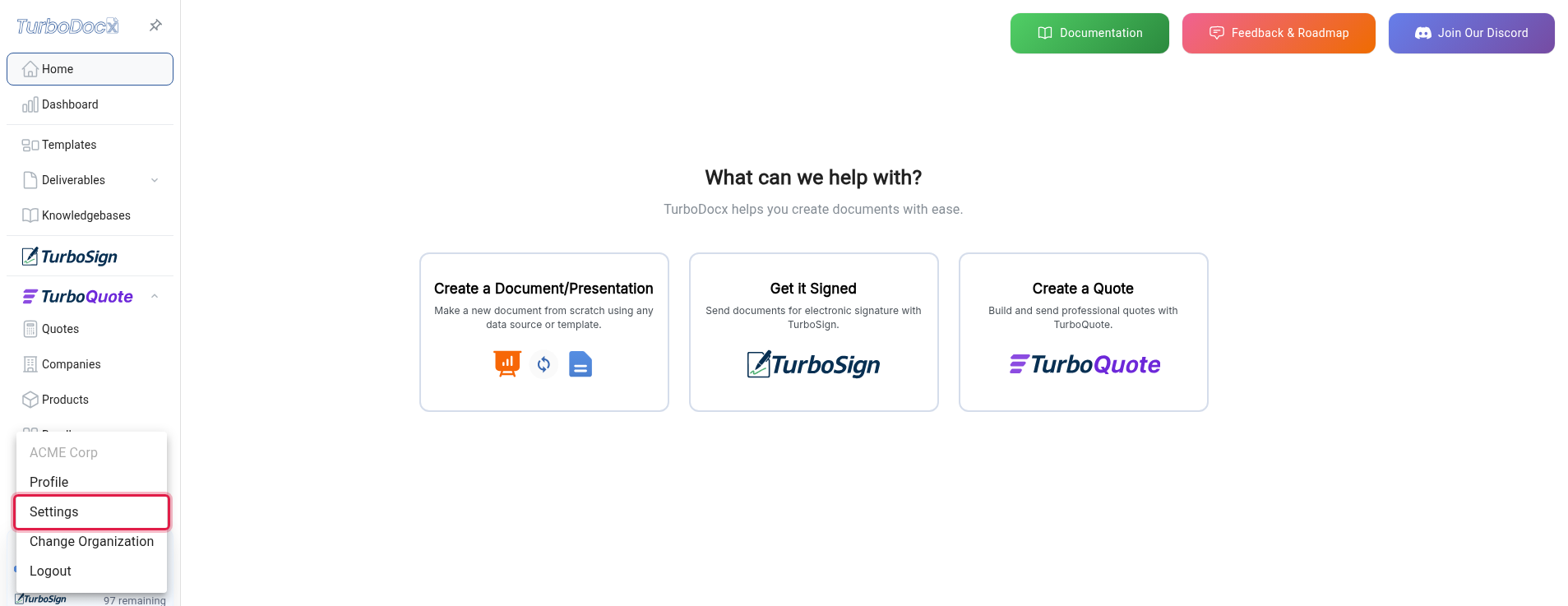Open the Documentation button
This screenshot has width=1568, height=606.
tap(1089, 33)
